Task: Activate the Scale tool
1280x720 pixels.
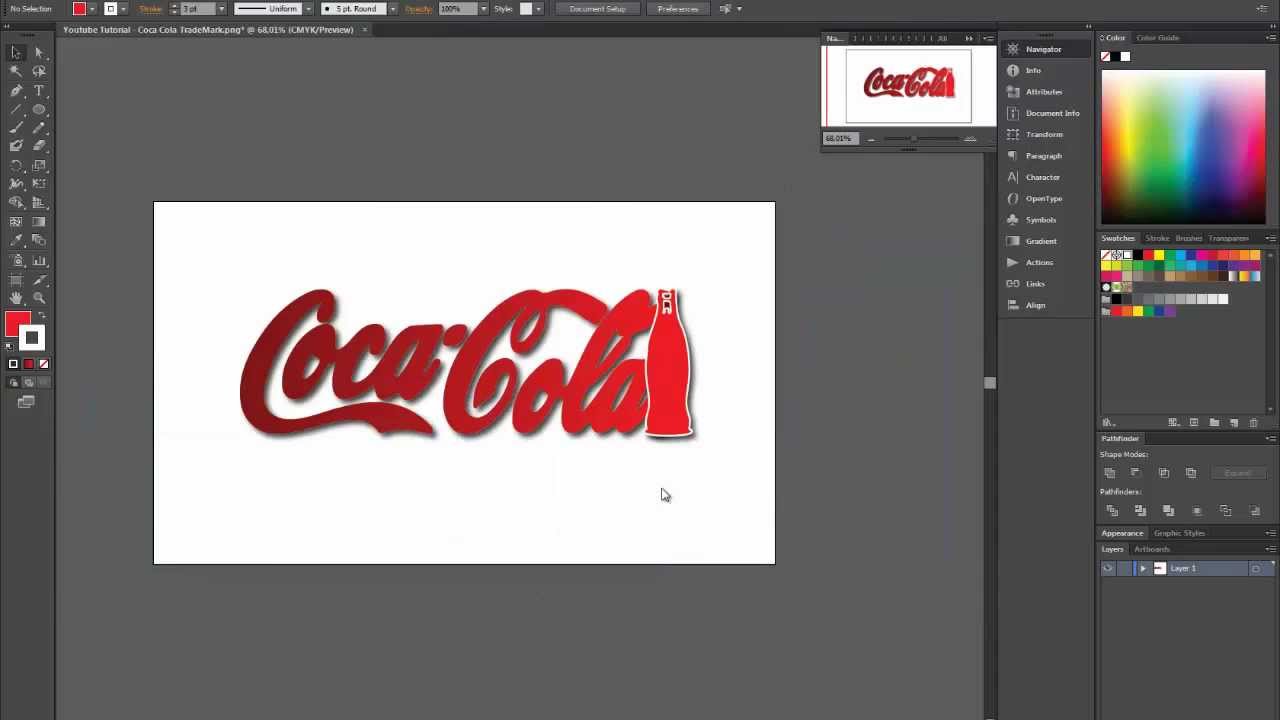Action: 39,165
